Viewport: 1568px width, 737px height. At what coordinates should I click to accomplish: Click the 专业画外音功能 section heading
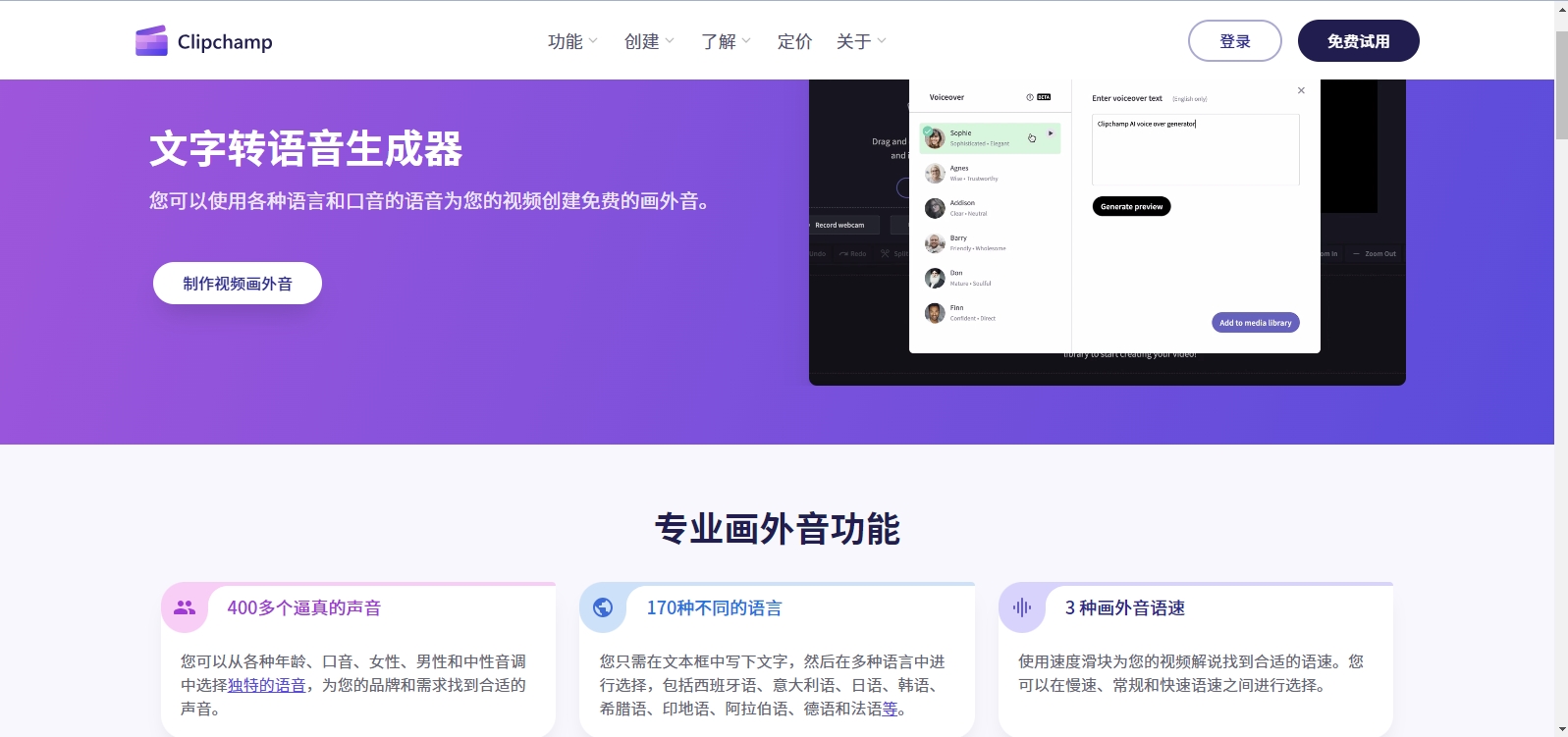777,528
